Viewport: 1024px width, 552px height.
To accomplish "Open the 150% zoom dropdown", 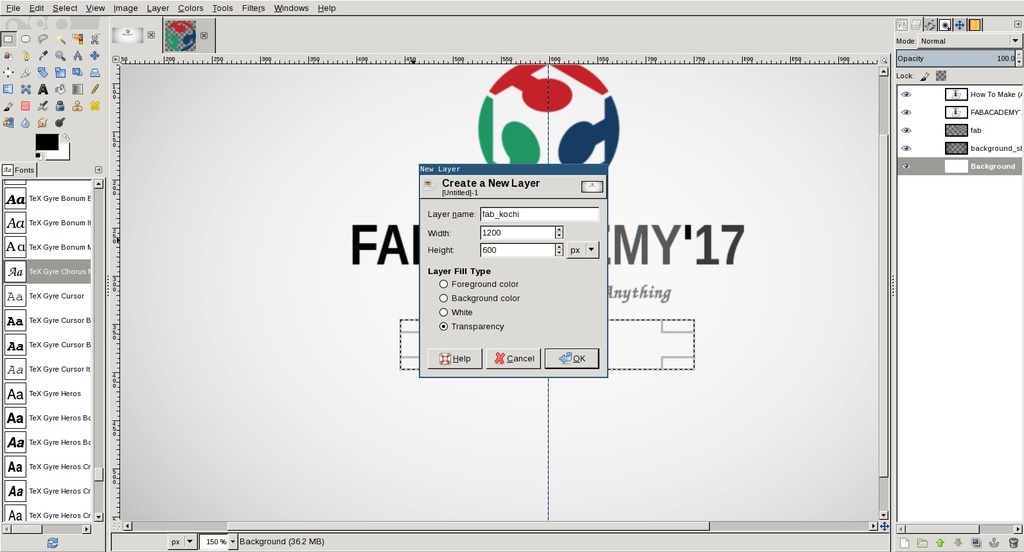I will coord(232,542).
